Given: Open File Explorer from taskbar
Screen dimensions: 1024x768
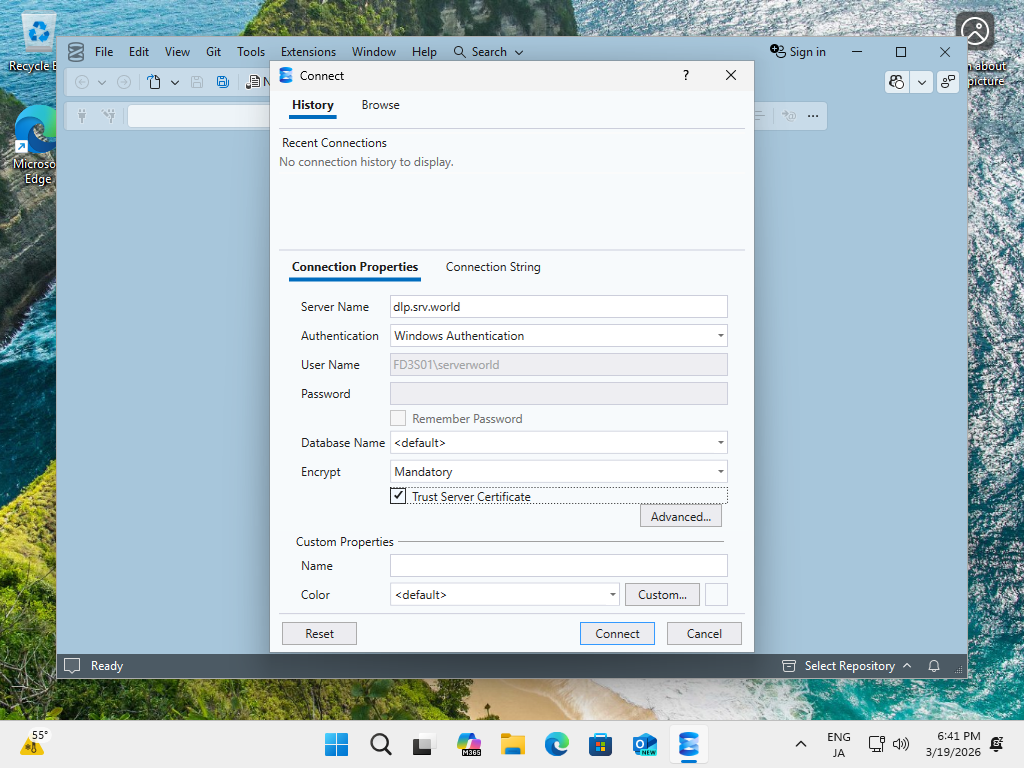Looking at the screenshot, I should pyautogui.click(x=513, y=744).
